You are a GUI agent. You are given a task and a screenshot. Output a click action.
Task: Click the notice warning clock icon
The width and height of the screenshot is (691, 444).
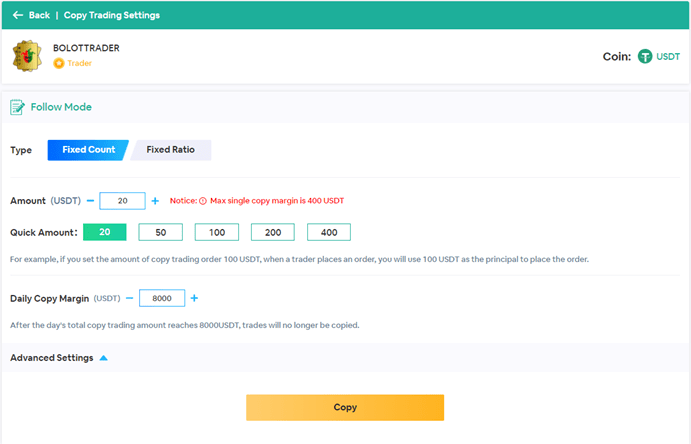coord(203,201)
